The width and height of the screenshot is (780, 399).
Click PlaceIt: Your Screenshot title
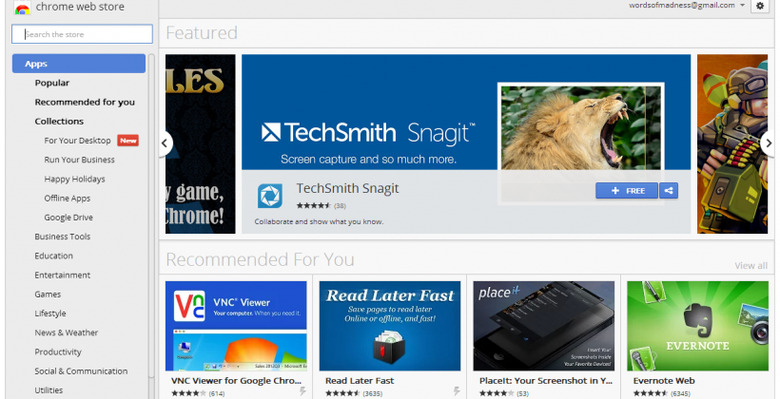pos(546,381)
